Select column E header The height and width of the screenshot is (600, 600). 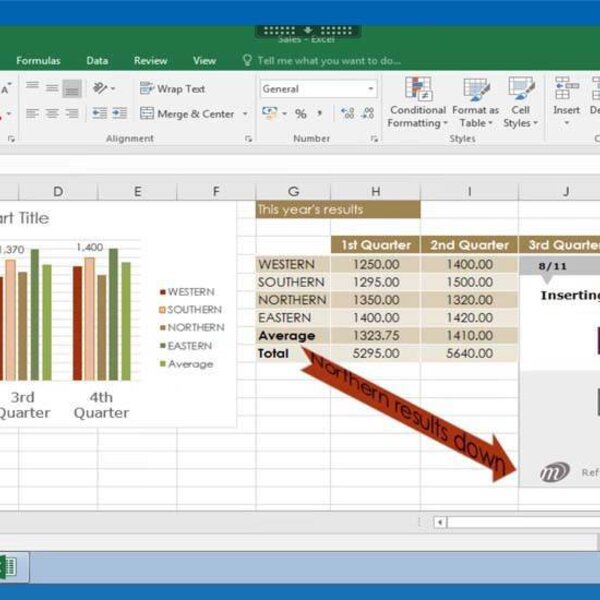(x=137, y=191)
